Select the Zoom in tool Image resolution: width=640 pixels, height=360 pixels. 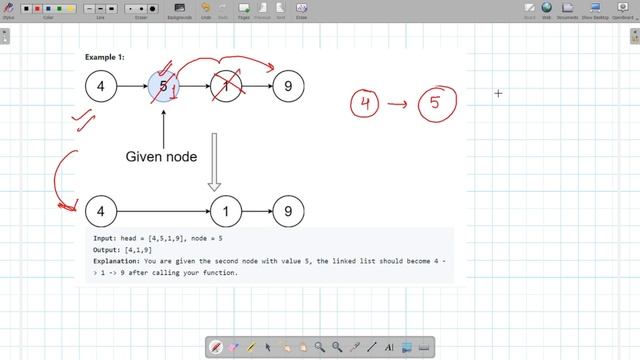(x=320, y=347)
